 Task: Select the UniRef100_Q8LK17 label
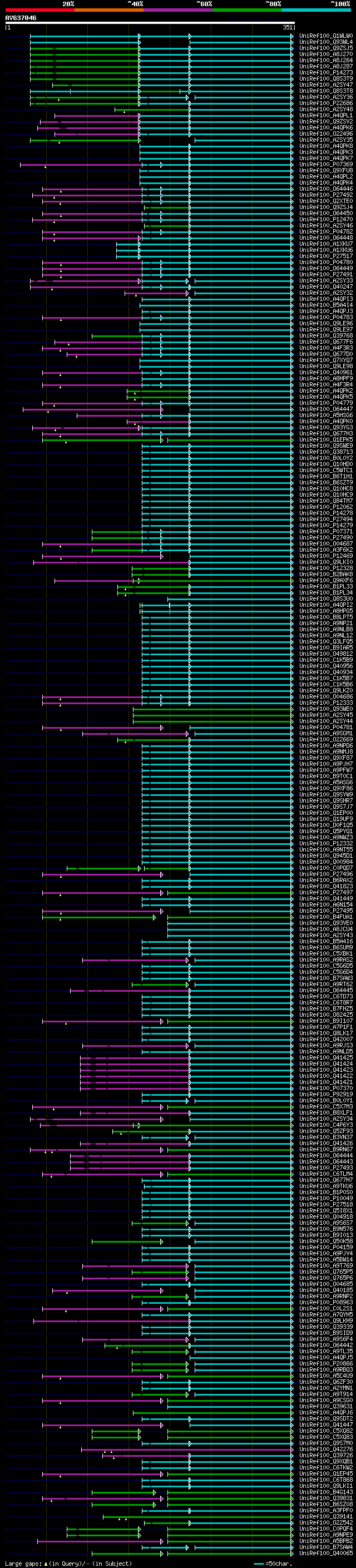coord(326,1033)
